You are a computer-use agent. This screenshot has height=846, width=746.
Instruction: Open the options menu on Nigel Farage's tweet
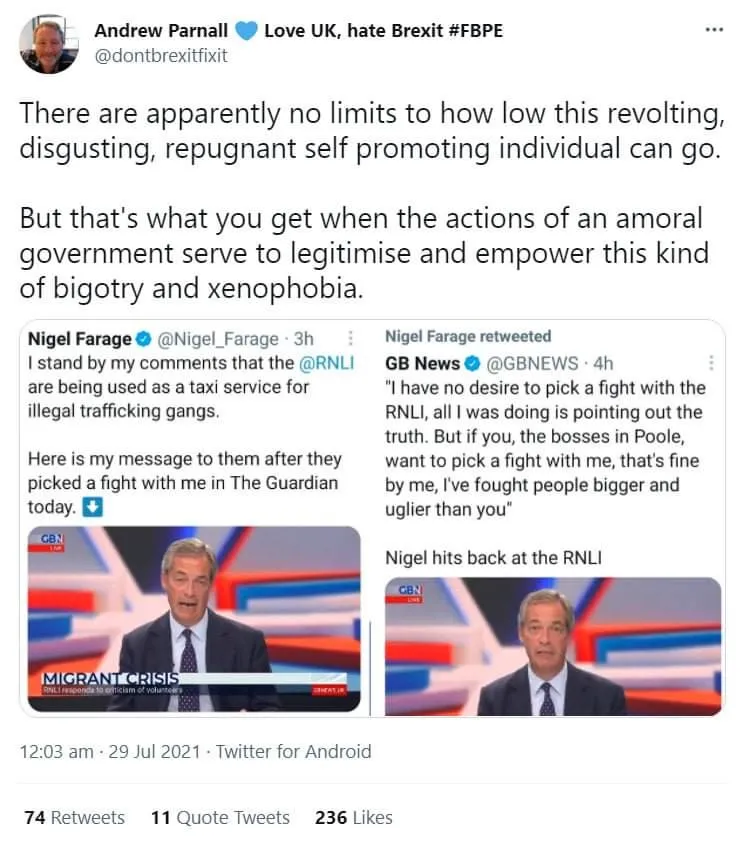350,339
